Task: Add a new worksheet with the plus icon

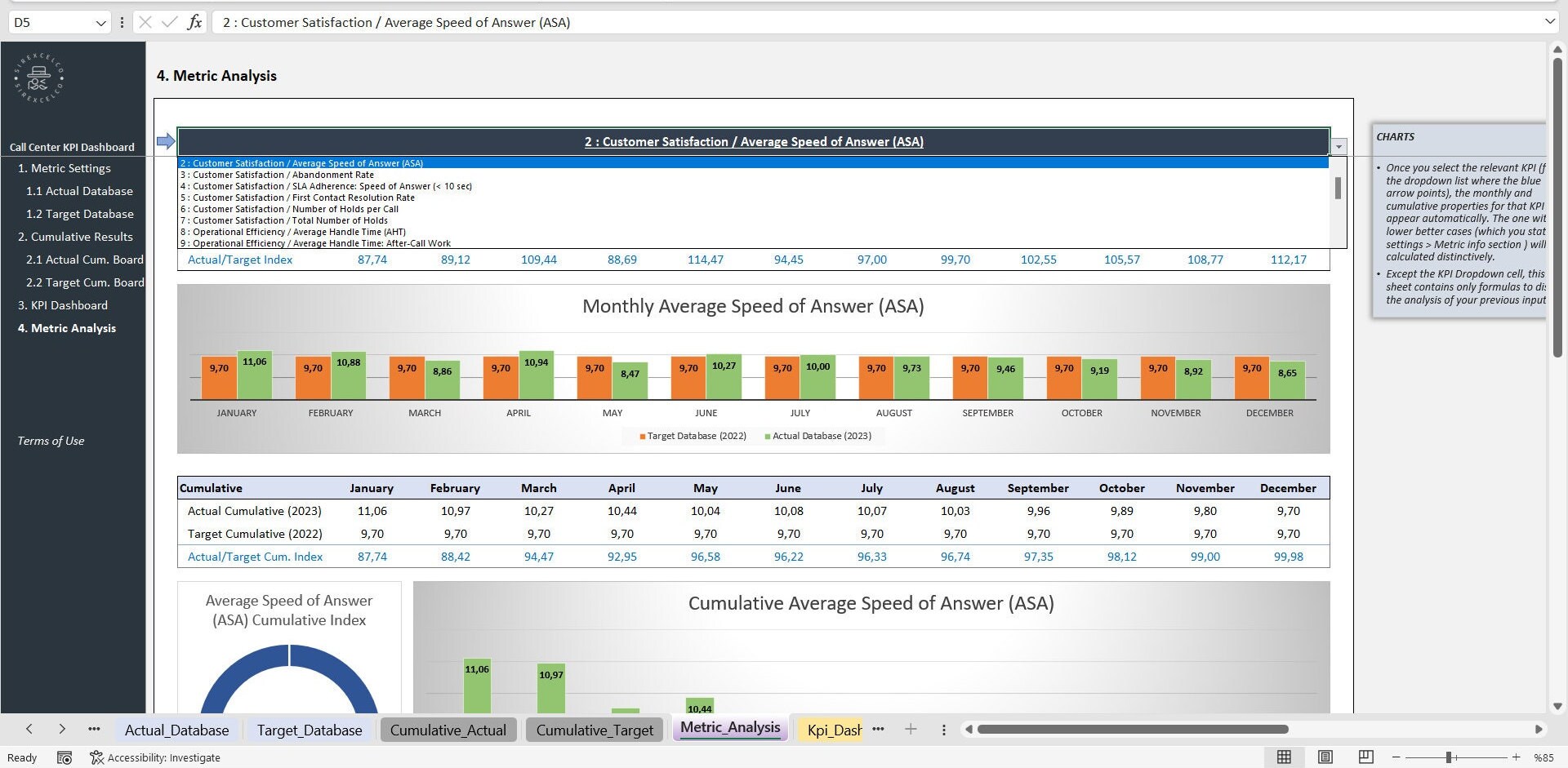Action: (911, 729)
